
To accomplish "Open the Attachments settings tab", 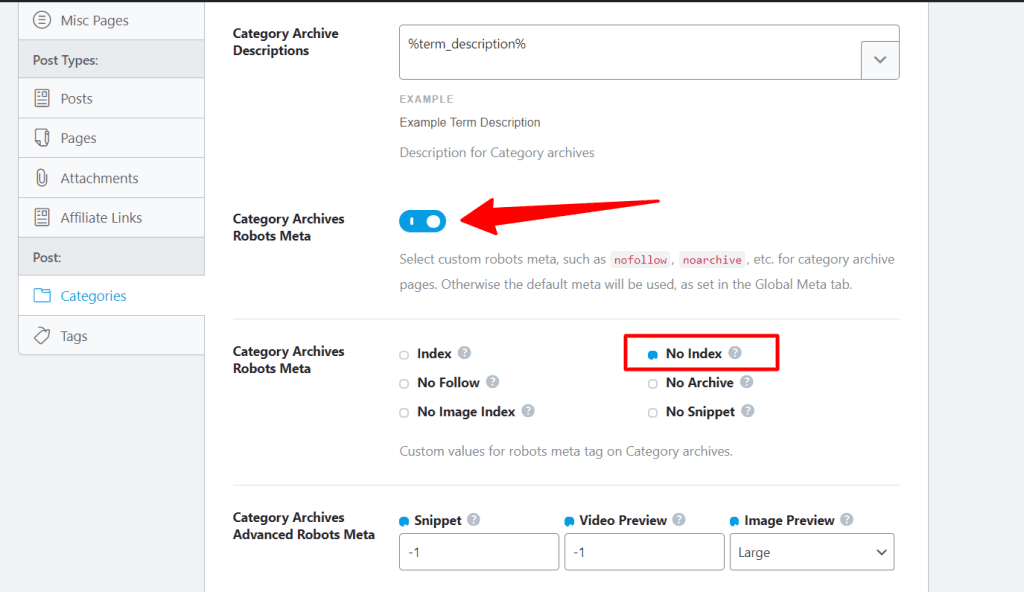I will pos(112,178).
